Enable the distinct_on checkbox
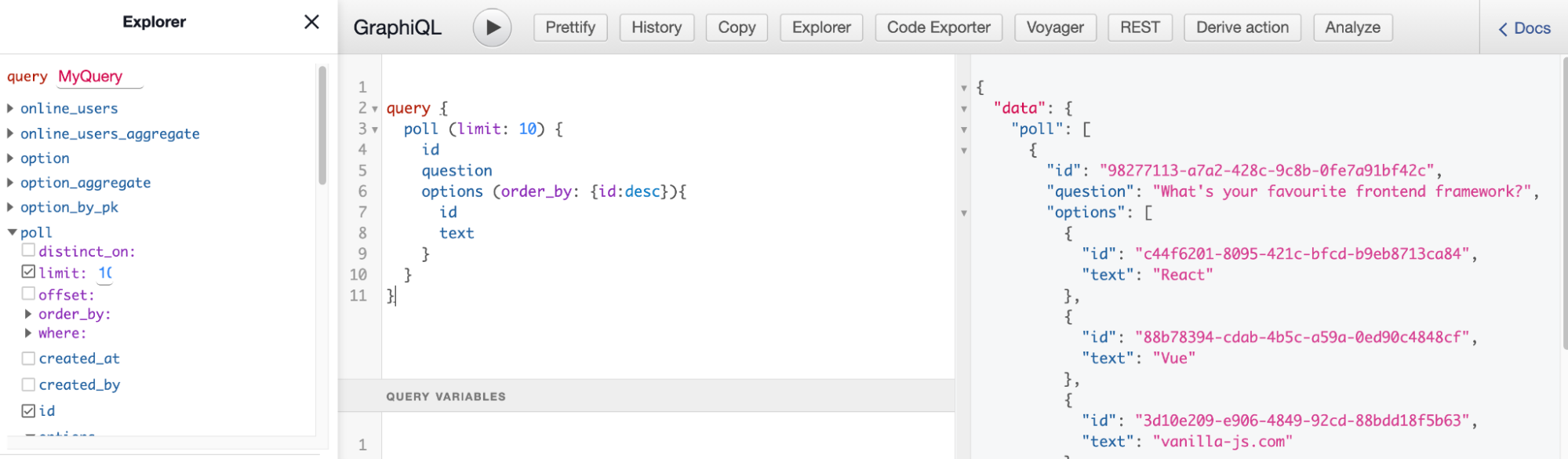This screenshot has height=459, width=1568. [28, 250]
